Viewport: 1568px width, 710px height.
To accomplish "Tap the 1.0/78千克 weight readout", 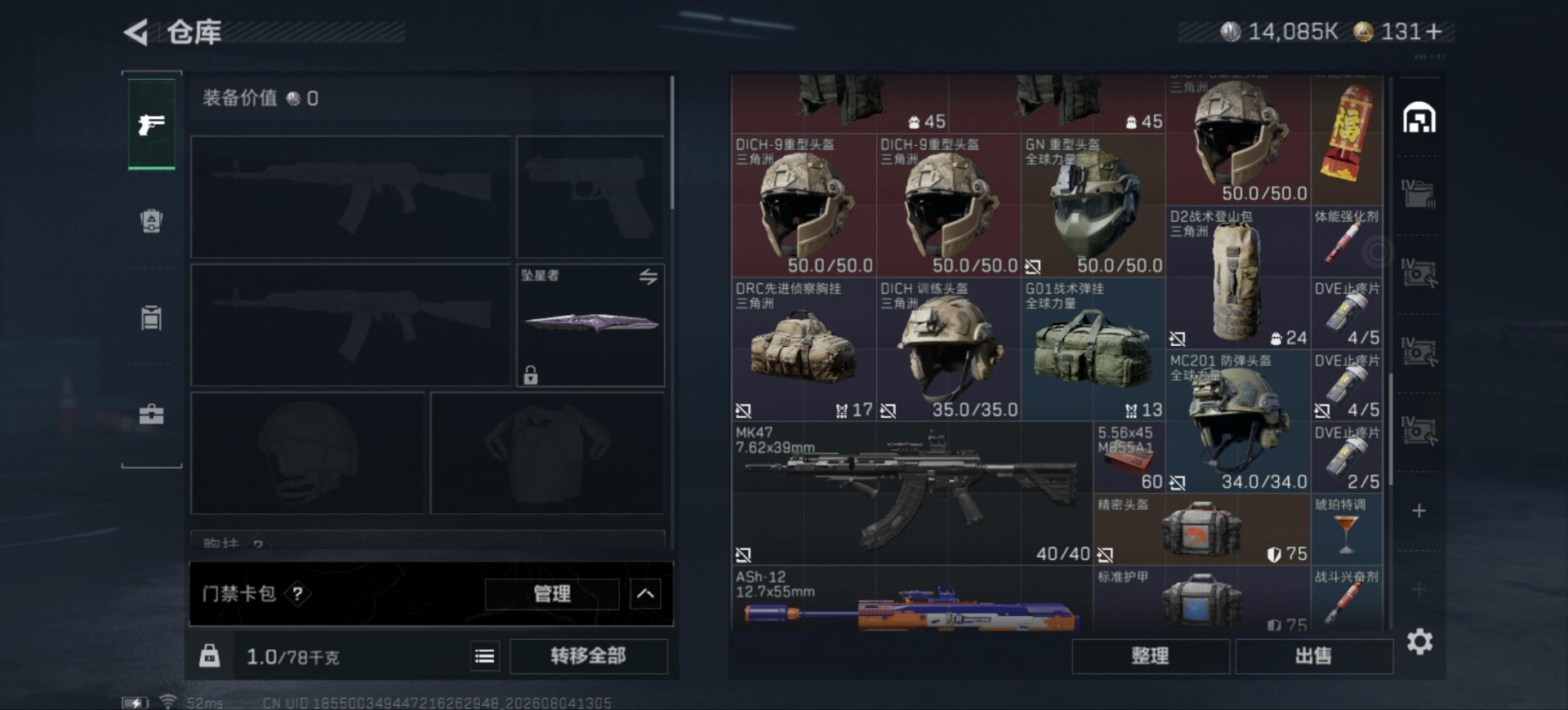I will click(292, 657).
